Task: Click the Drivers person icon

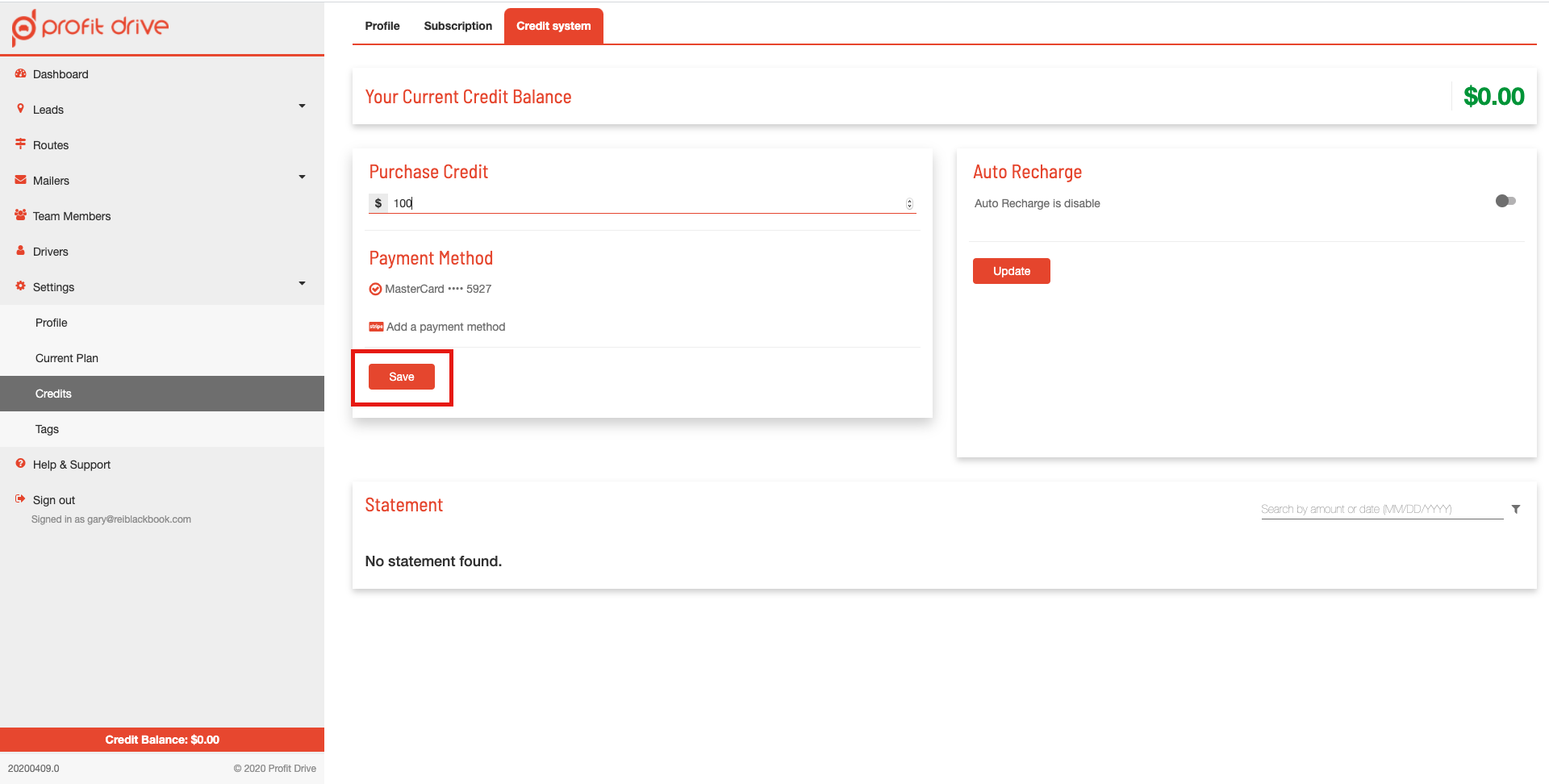Action: pyautogui.click(x=21, y=251)
